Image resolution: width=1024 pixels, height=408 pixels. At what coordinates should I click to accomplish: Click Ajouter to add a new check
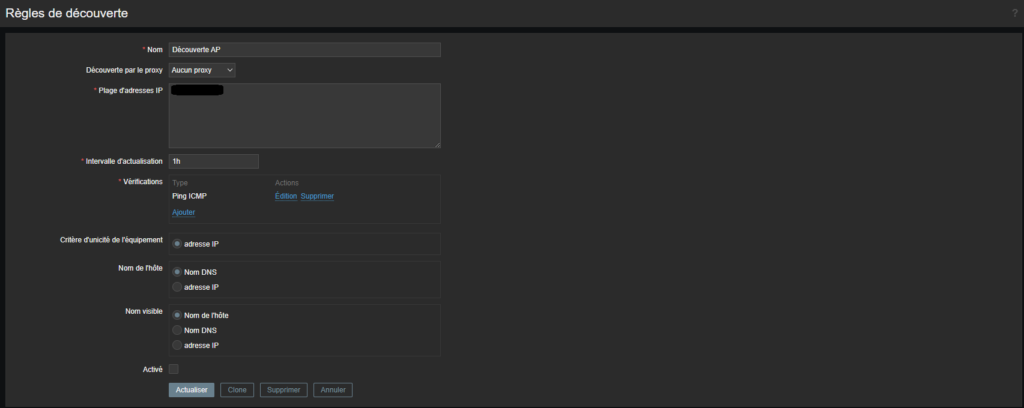tap(183, 212)
